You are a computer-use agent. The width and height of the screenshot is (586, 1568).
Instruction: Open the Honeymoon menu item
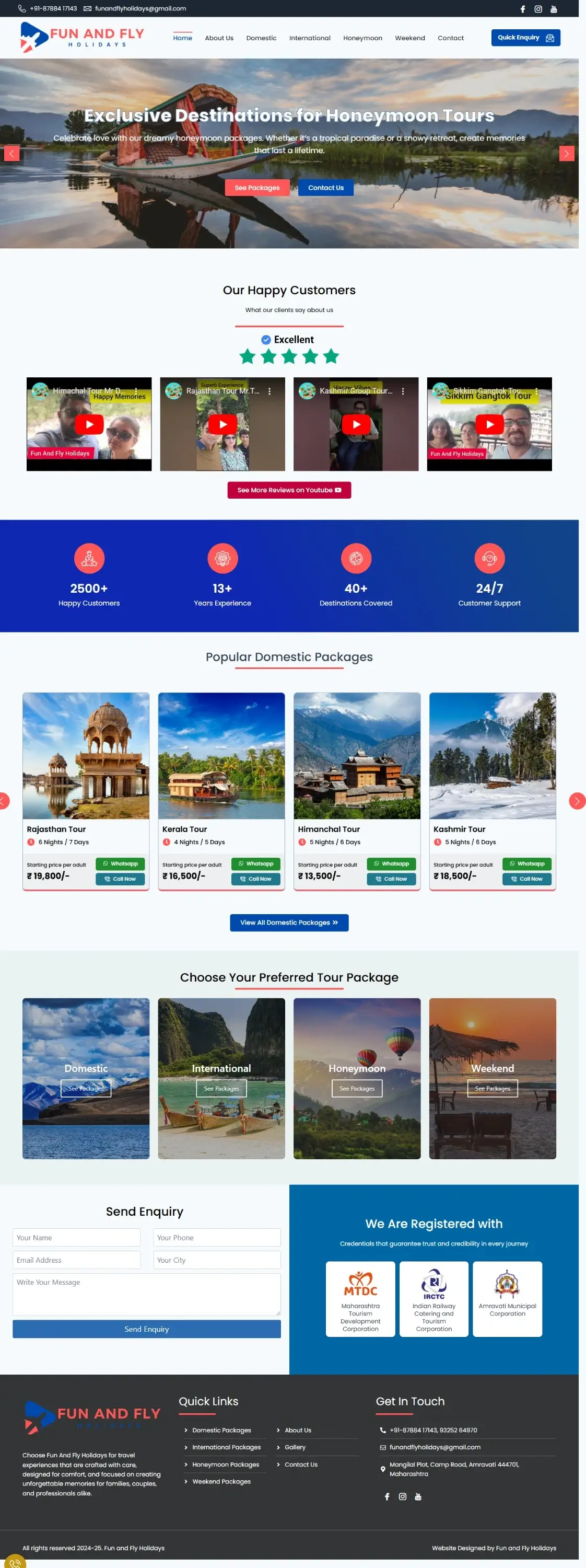tap(362, 38)
